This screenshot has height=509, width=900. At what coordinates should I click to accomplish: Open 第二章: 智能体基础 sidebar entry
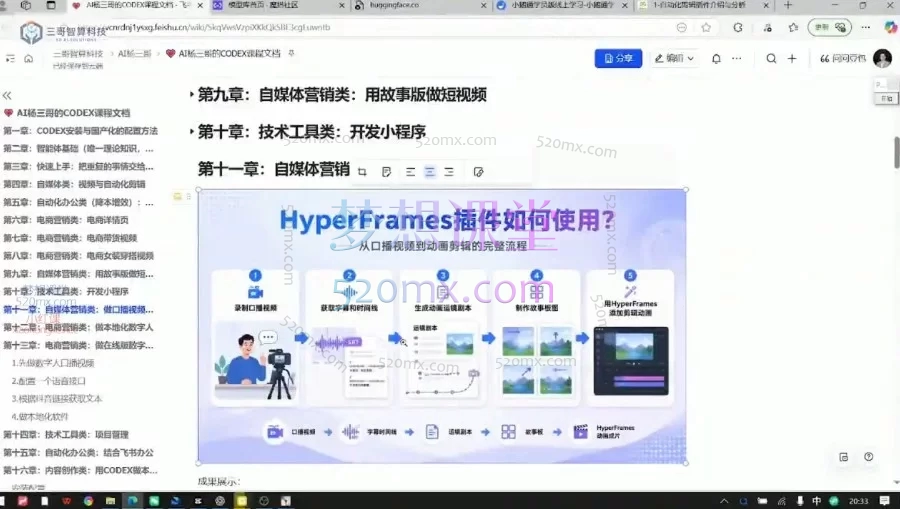click(79, 149)
